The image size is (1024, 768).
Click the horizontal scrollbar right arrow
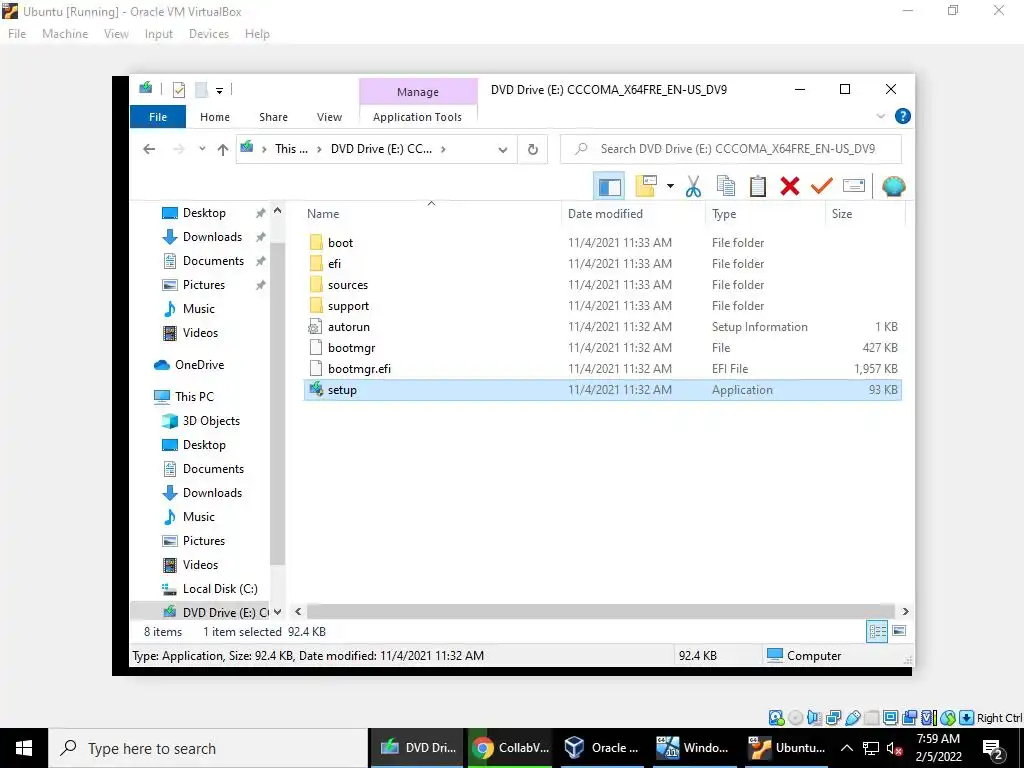(905, 612)
